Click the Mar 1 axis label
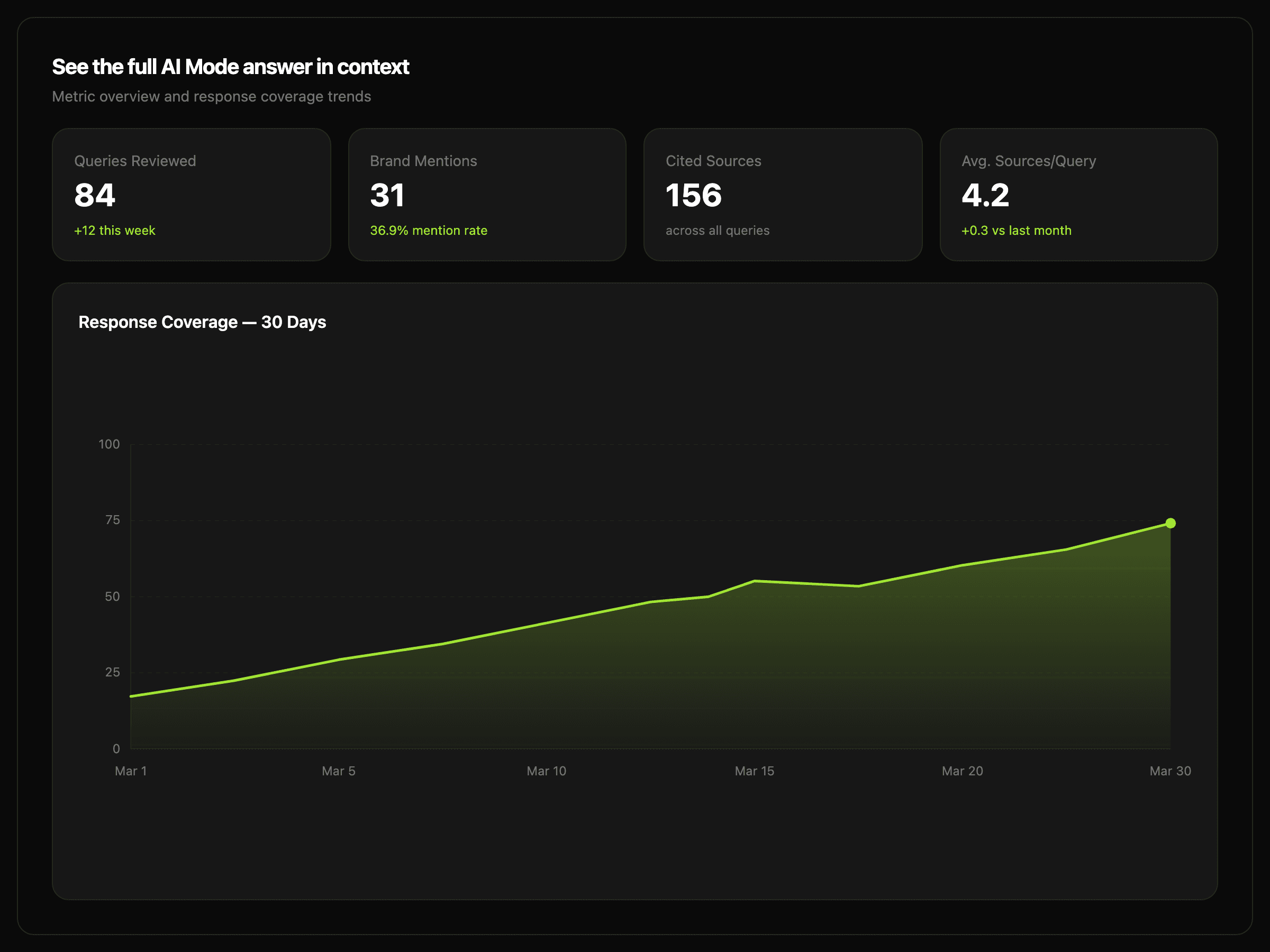This screenshot has width=1270, height=952. (x=131, y=771)
